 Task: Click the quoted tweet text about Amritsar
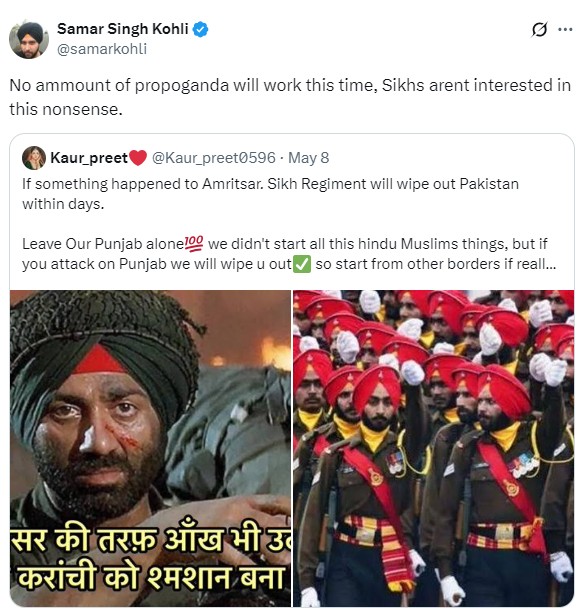[270, 194]
